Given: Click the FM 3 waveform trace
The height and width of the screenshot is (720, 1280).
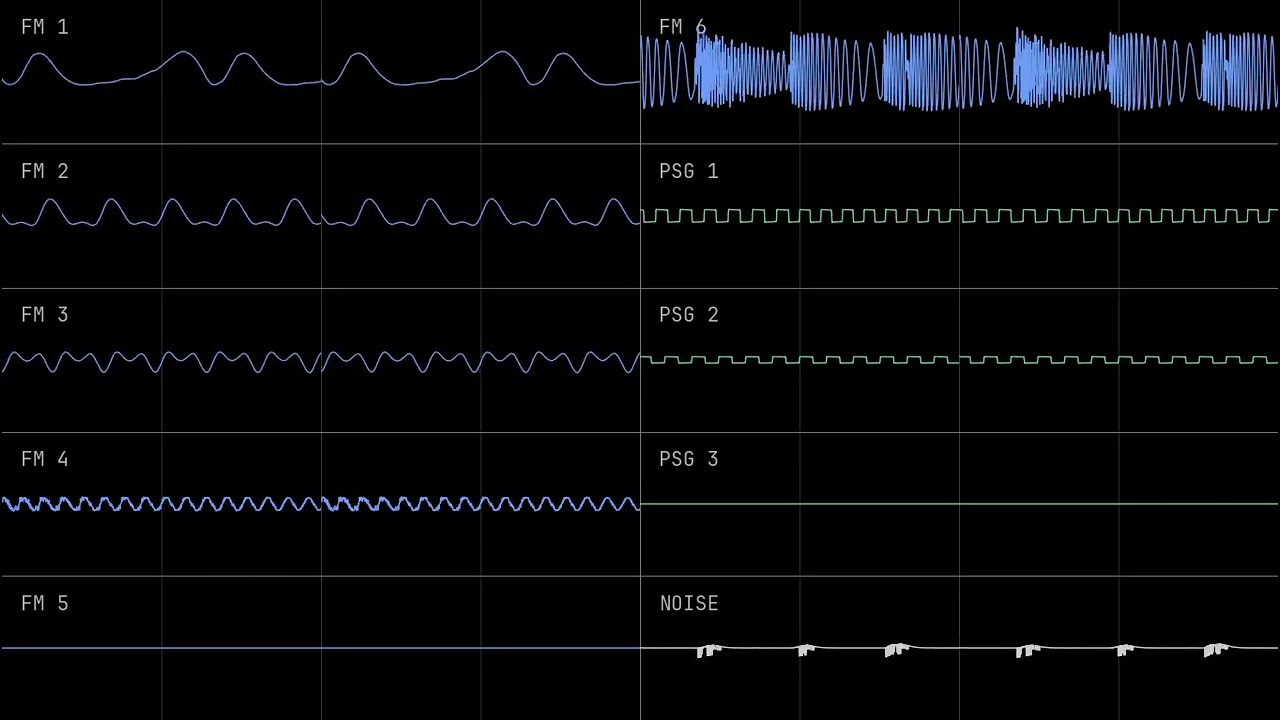Looking at the screenshot, I should point(320,361).
